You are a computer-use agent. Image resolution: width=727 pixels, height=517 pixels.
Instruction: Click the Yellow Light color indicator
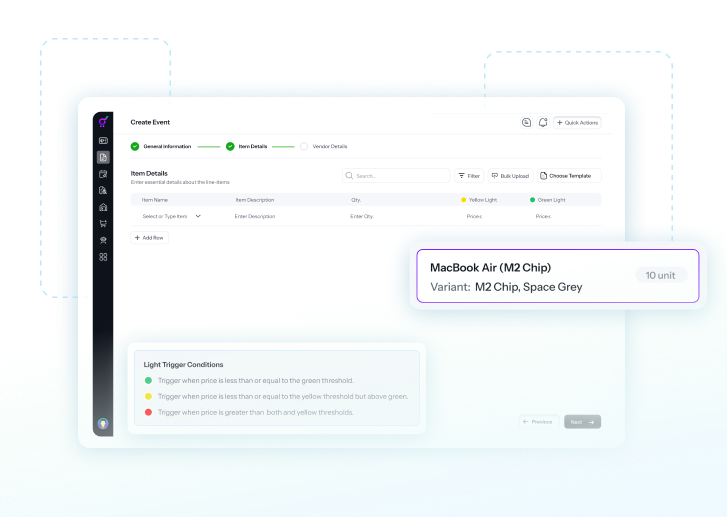[x=464, y=200]
